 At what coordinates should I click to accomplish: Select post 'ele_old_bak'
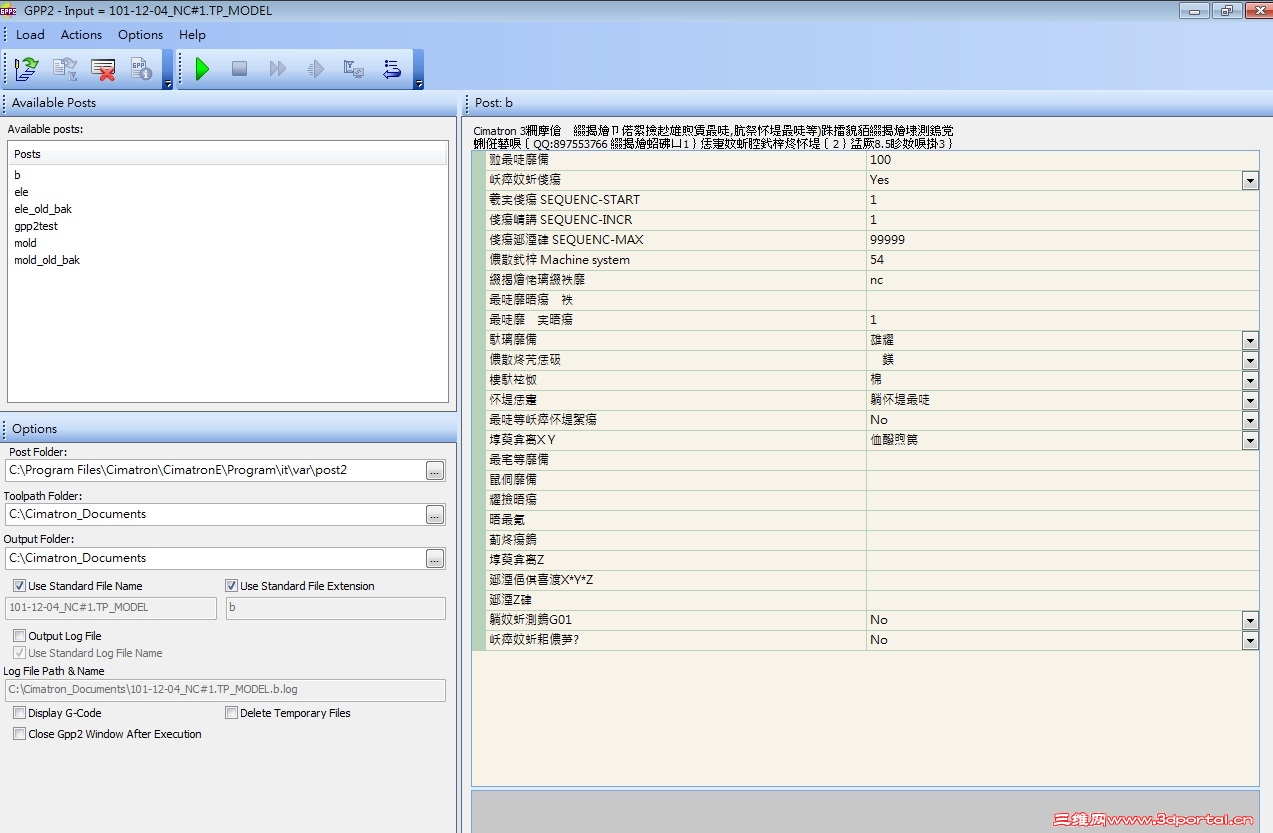43,209
